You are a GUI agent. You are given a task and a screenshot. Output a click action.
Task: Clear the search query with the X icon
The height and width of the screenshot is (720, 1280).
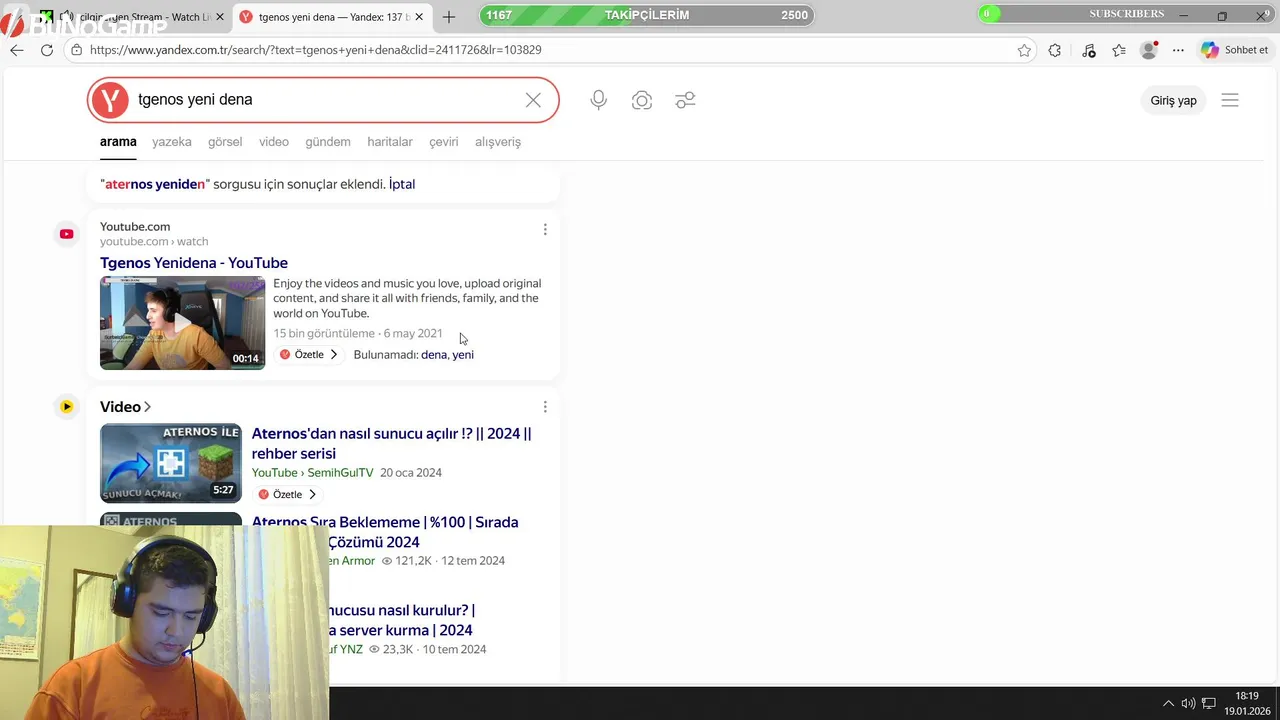coord(533,100)
